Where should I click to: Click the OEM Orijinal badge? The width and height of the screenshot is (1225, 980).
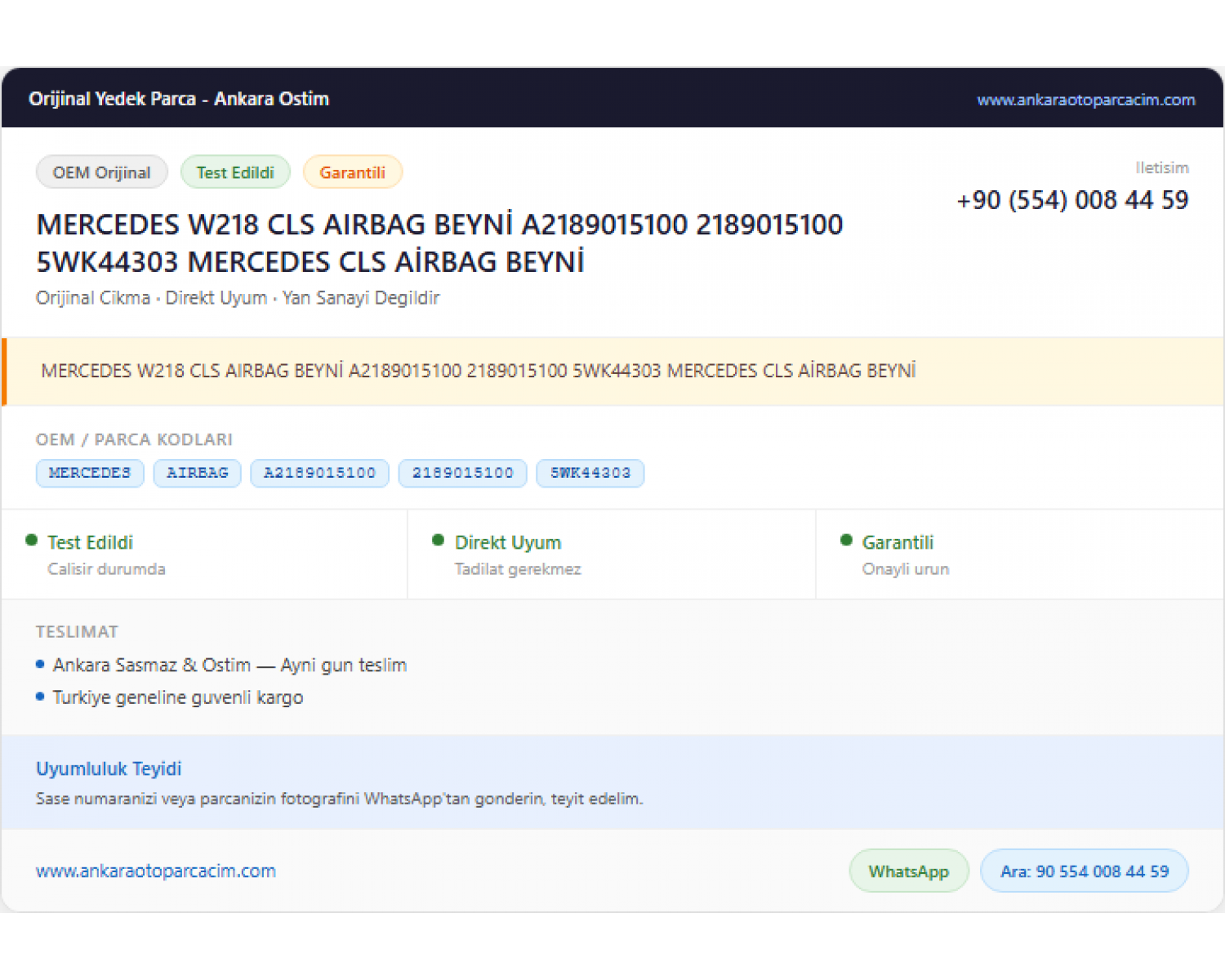102,172
